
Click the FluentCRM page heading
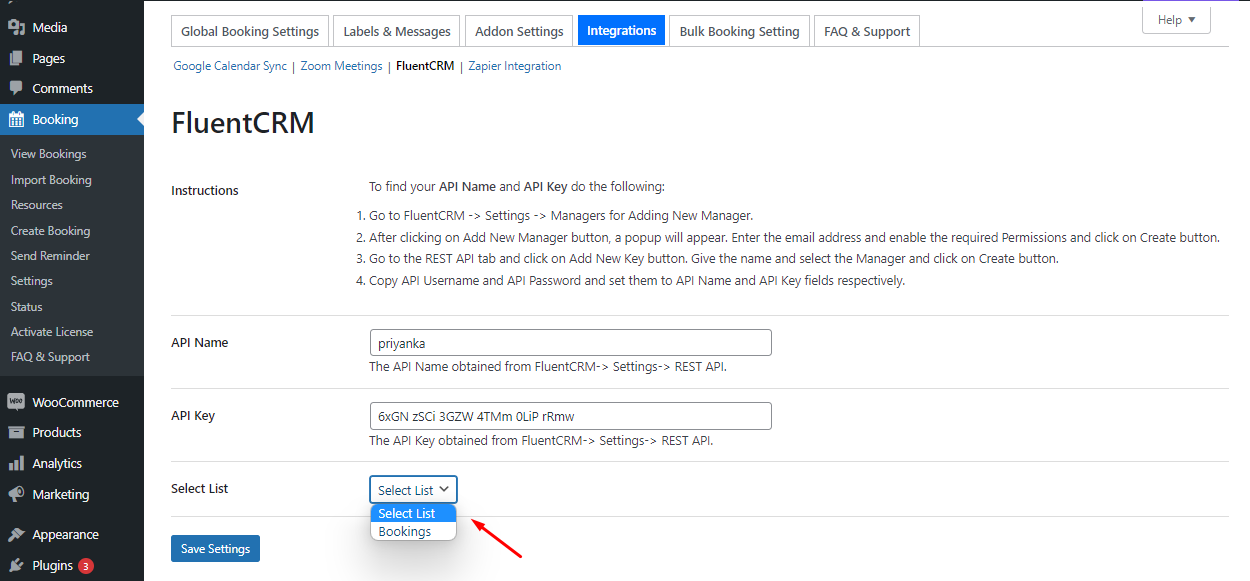[243, 123]
